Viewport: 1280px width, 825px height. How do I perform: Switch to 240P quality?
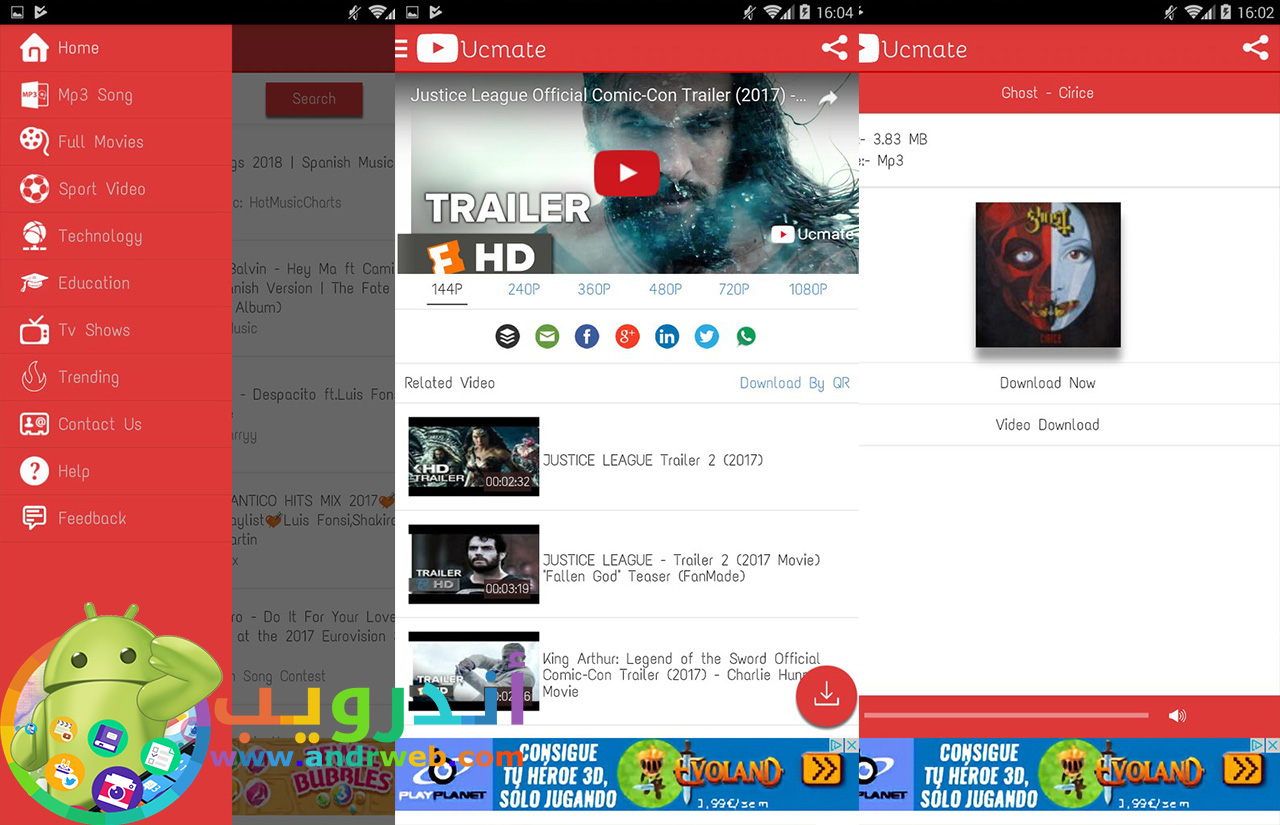pyautogui.click(x=523, y=289)
